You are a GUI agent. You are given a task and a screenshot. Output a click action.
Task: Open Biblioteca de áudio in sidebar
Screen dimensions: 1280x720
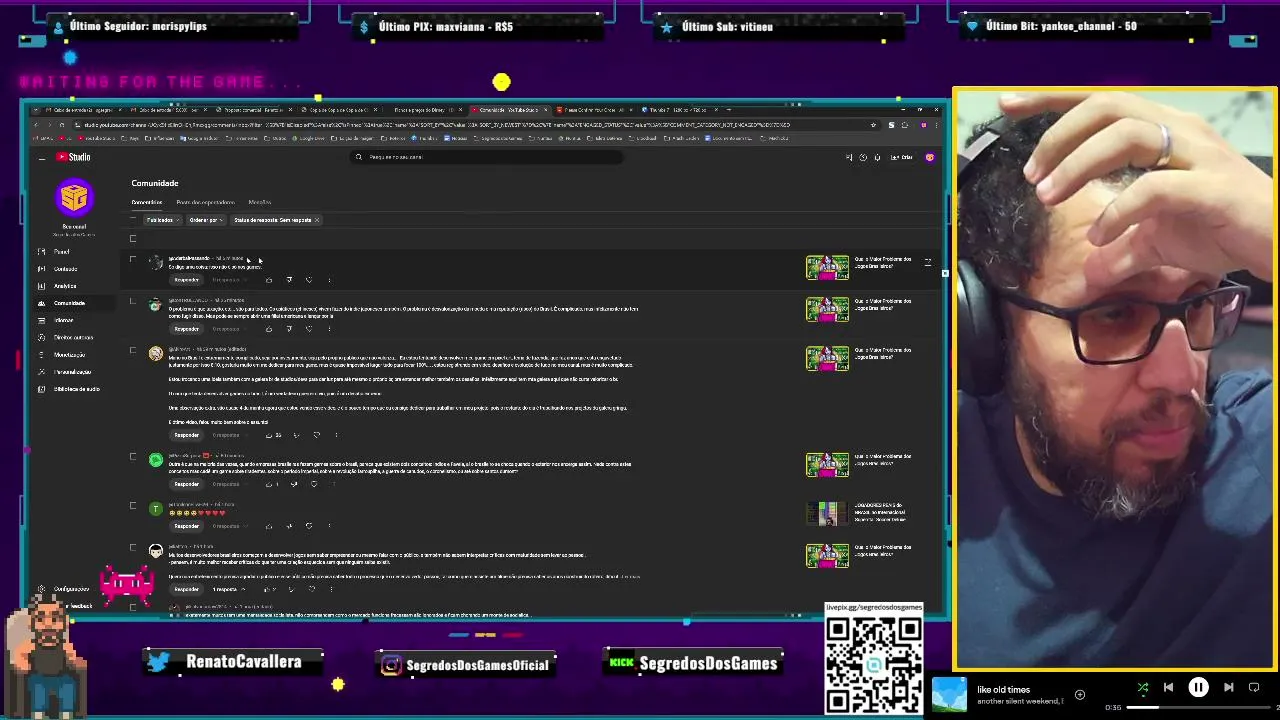(x=76, y=389)
